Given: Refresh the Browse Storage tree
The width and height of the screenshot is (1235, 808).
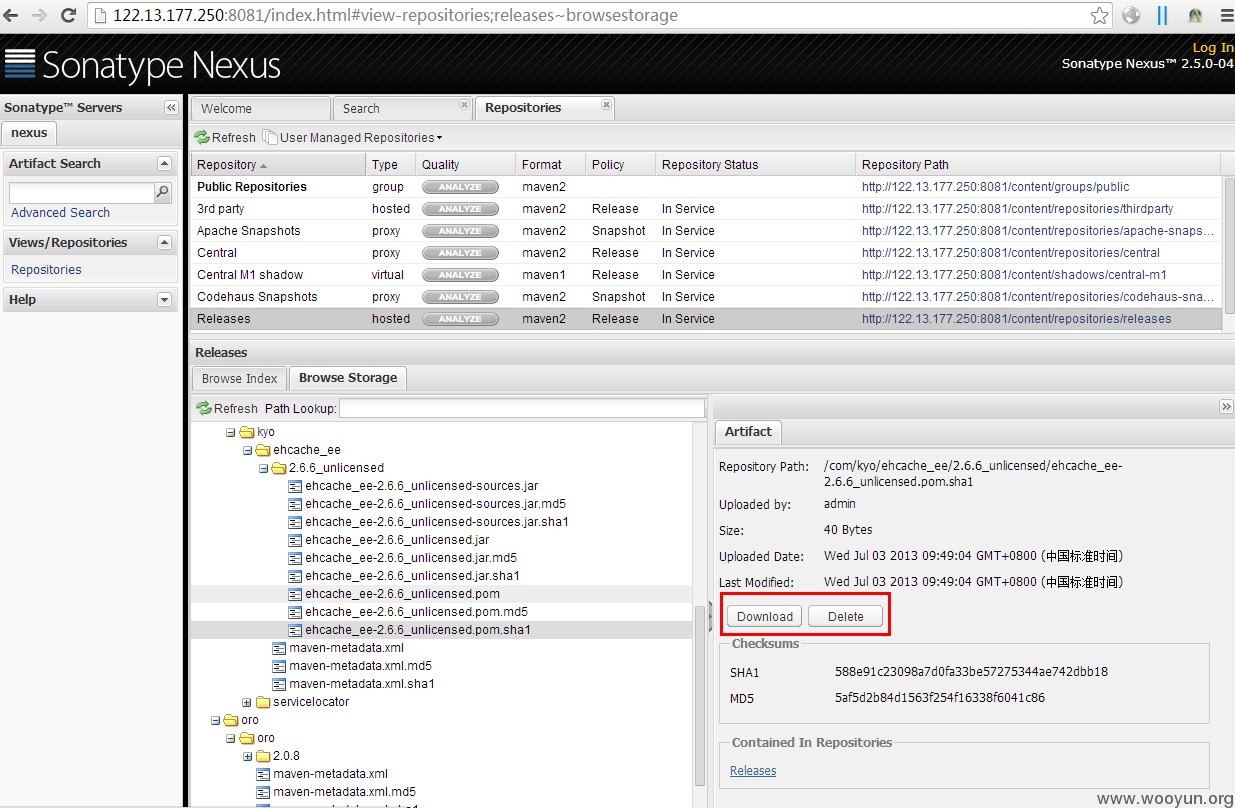Looking at the screenshot, I should (x=226, y=408).
